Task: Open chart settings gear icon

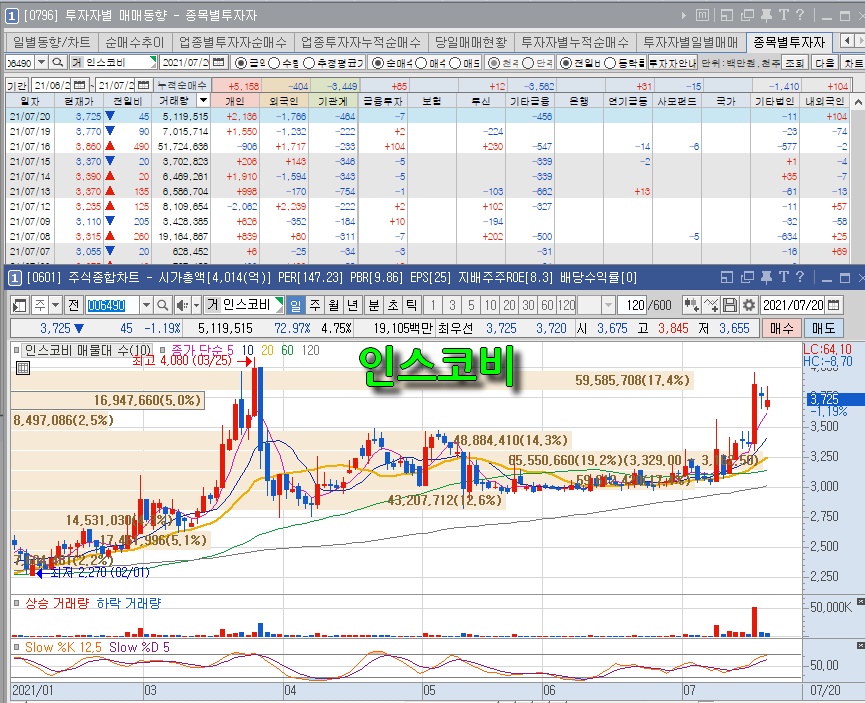Action: coord(749,305)
